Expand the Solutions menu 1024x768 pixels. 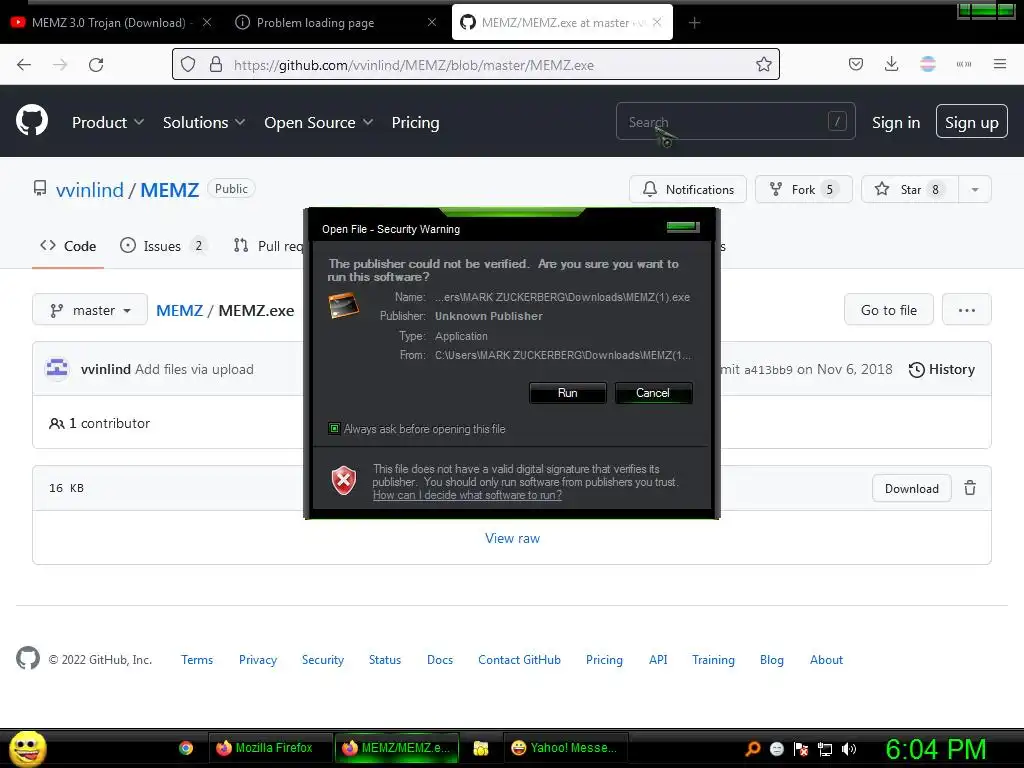click(204, 122)
